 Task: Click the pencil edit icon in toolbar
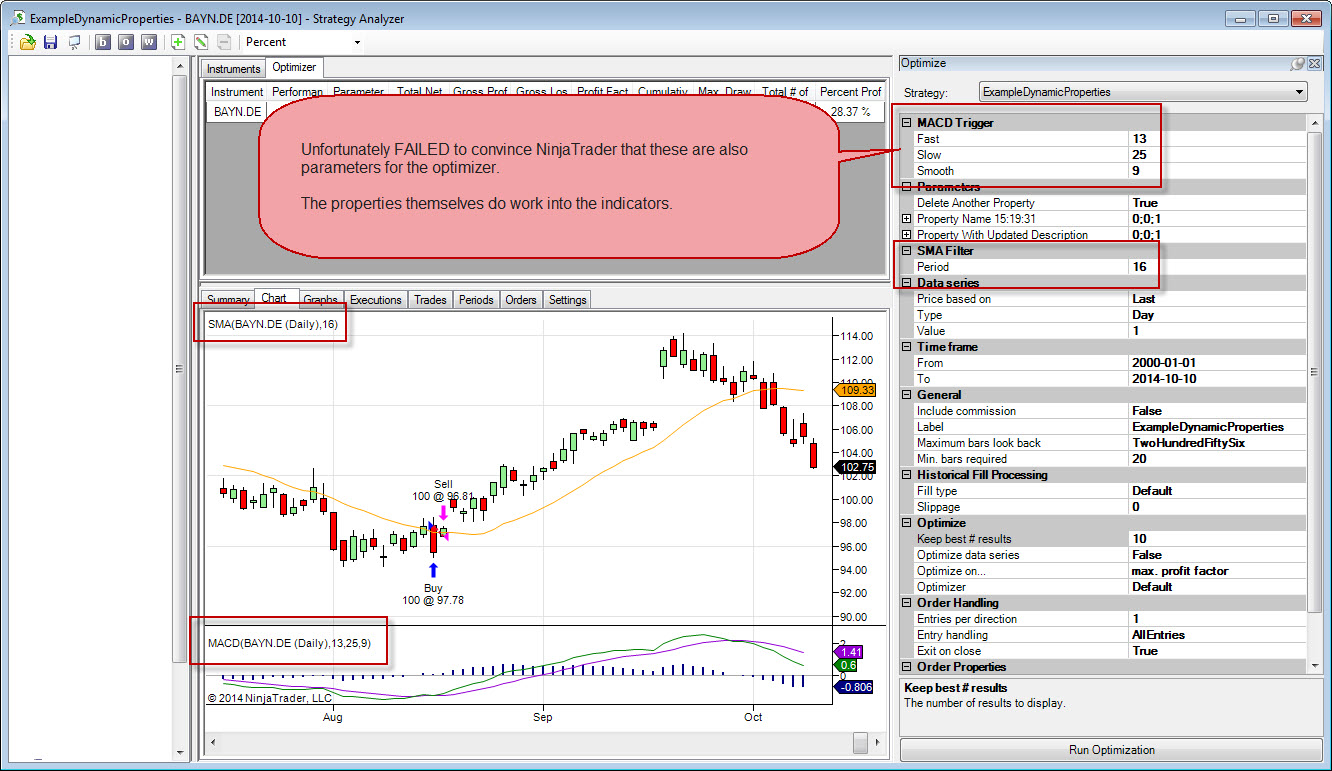coord(201,42)
